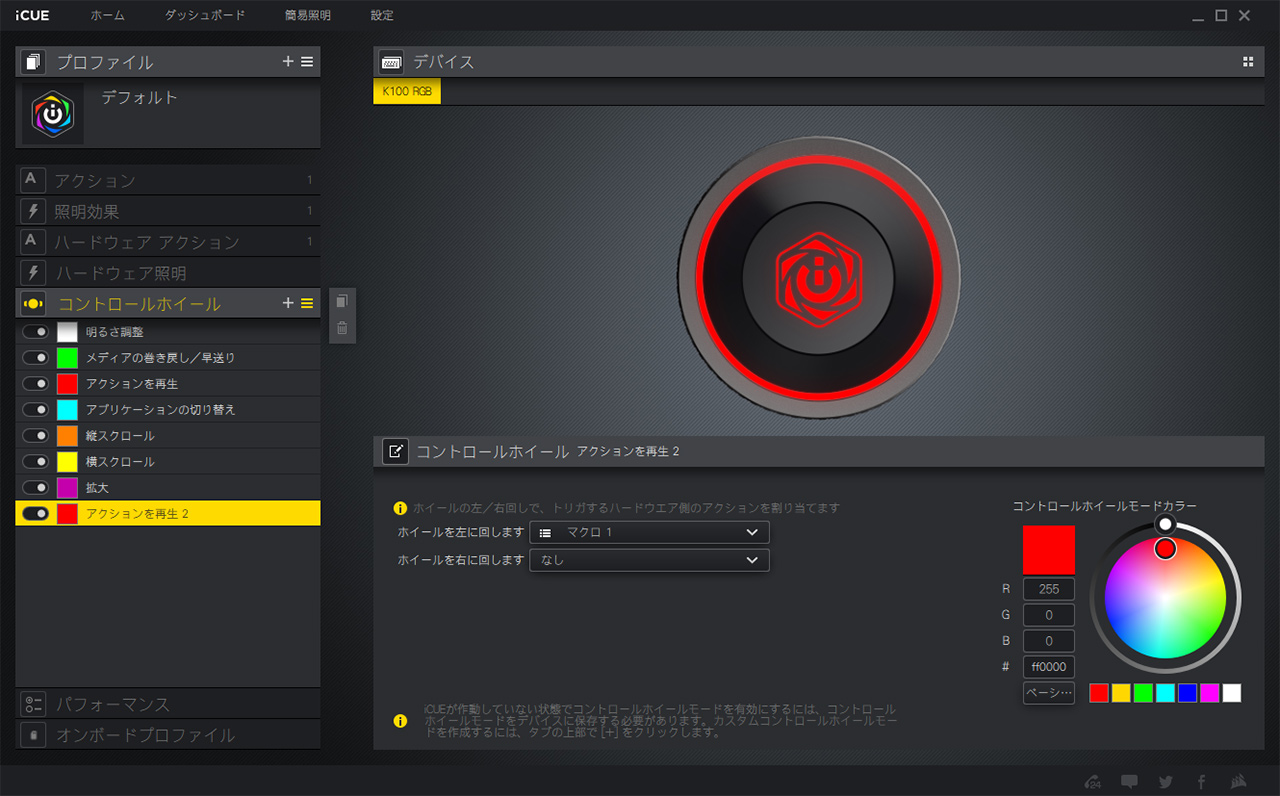The width and height of the screenshot is (1280, 796).
Task: Expand the 照明効果 section
Action: click(168, 211)
